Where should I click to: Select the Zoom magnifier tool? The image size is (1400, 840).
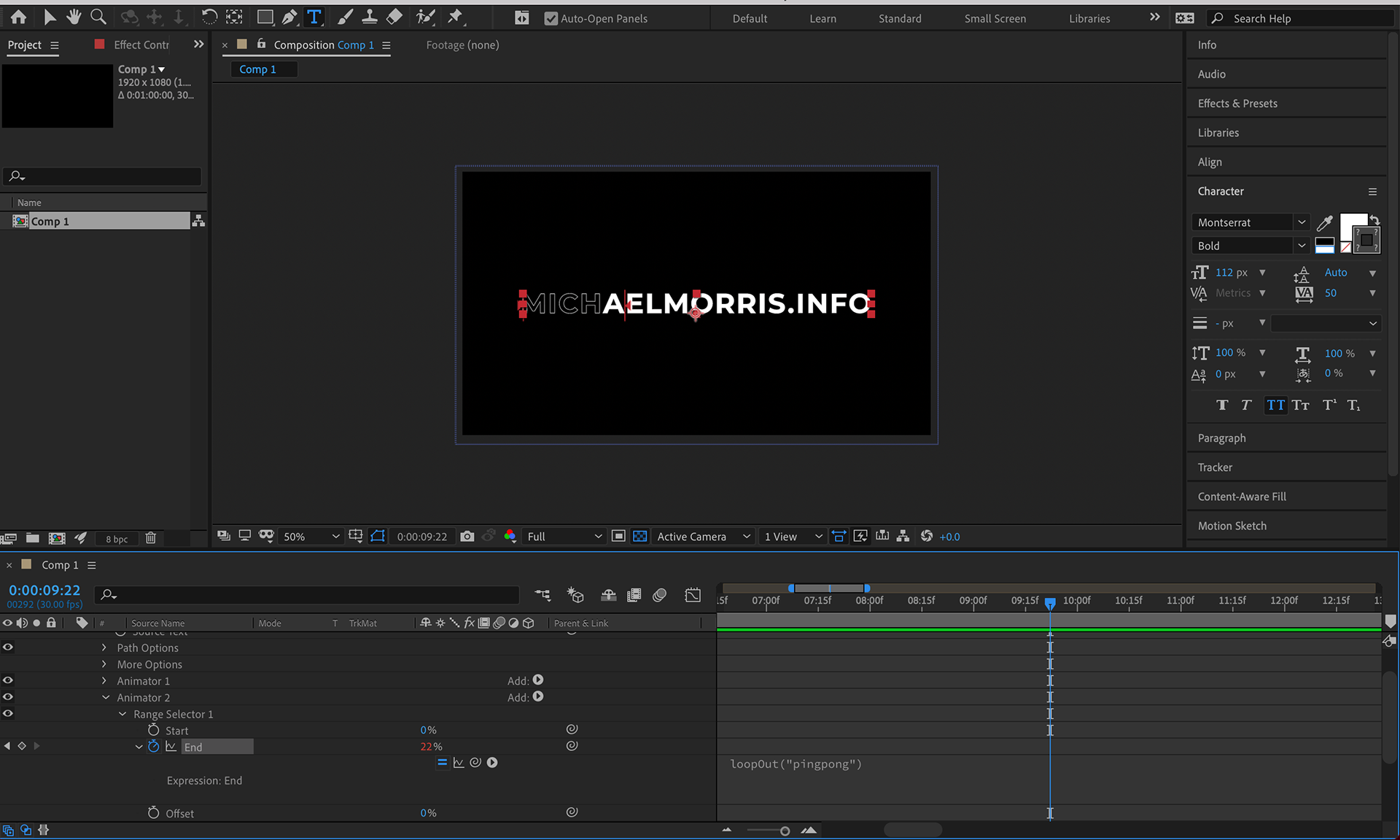tap(98, 17)
